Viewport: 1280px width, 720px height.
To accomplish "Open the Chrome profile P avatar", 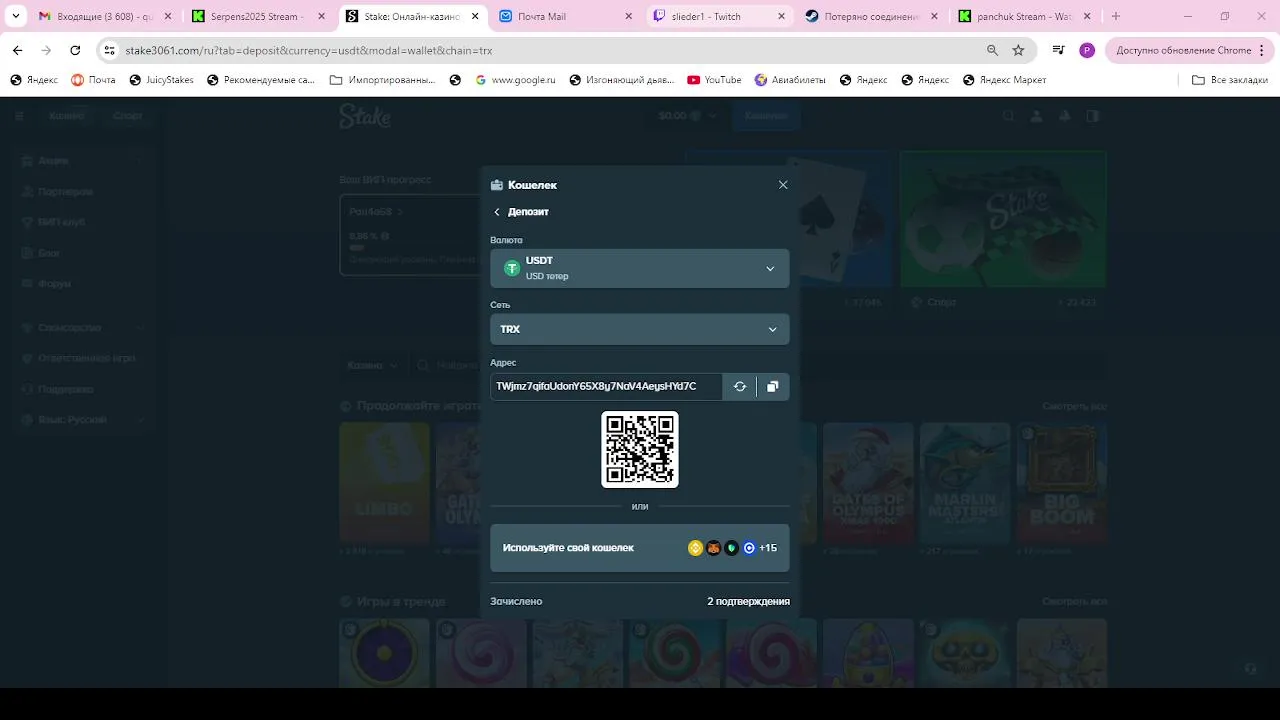I will [1087, 50].
